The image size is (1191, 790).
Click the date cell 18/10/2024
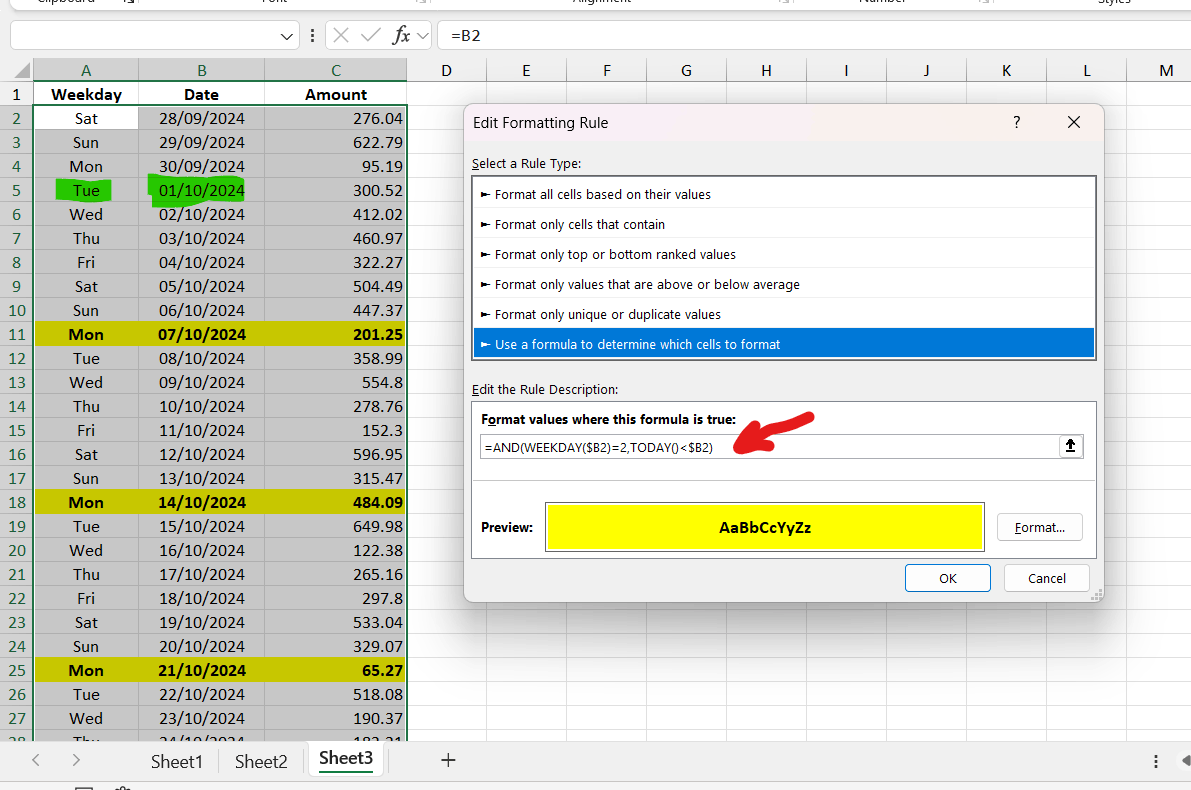(x=201, y=599)
